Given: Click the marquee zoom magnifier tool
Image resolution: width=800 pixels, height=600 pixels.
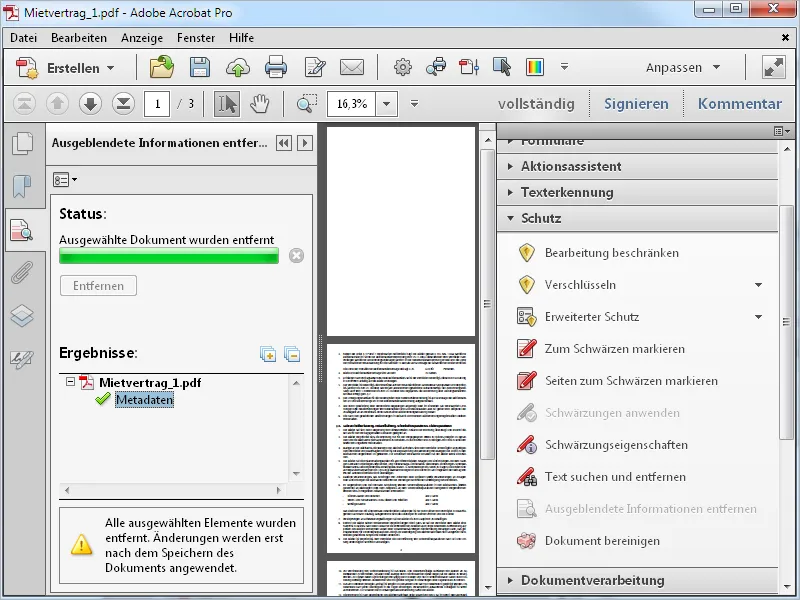Looking at the screenshot, I should click(307, 104).
